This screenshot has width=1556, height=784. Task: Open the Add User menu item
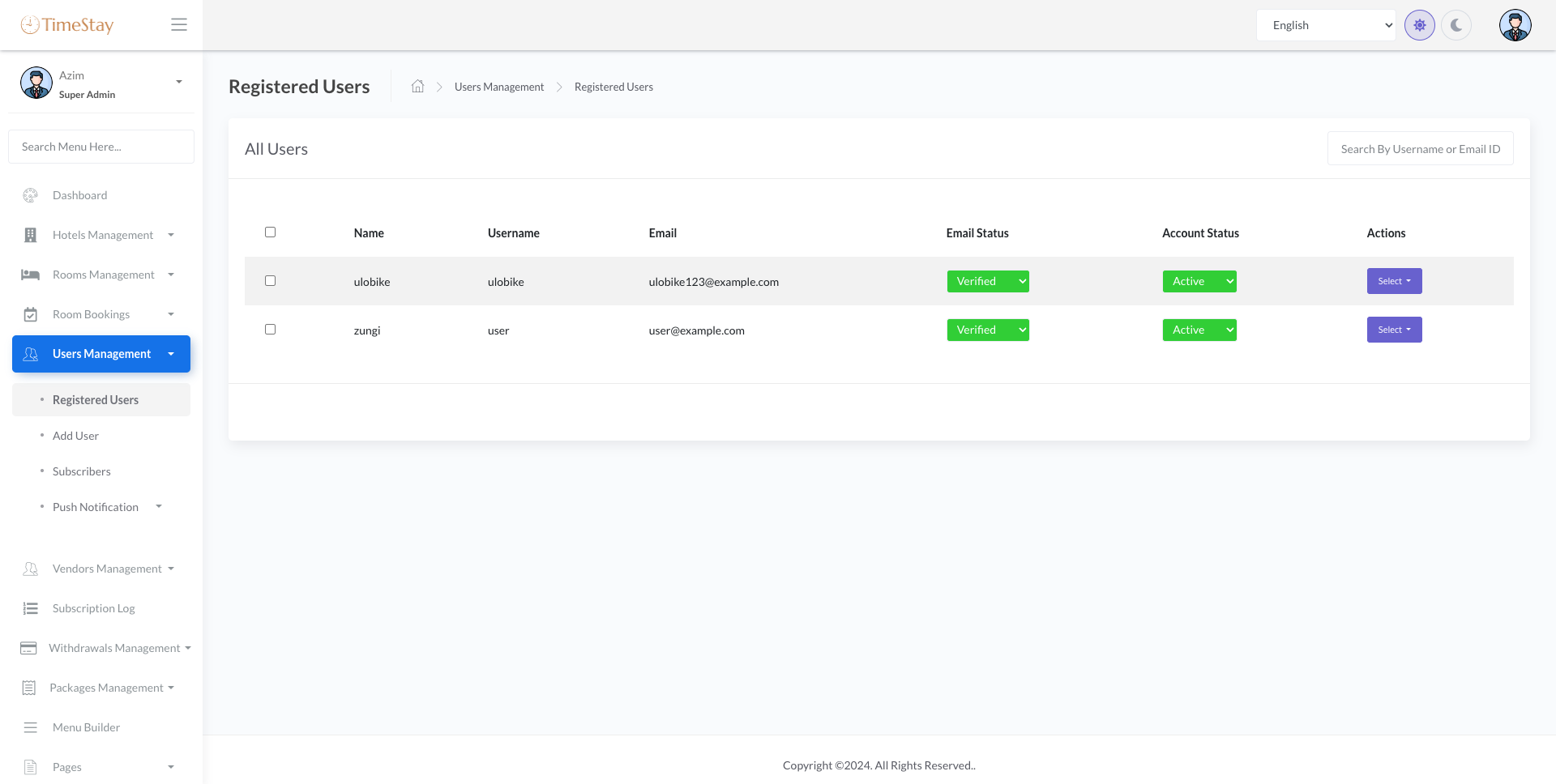(75, 436)
